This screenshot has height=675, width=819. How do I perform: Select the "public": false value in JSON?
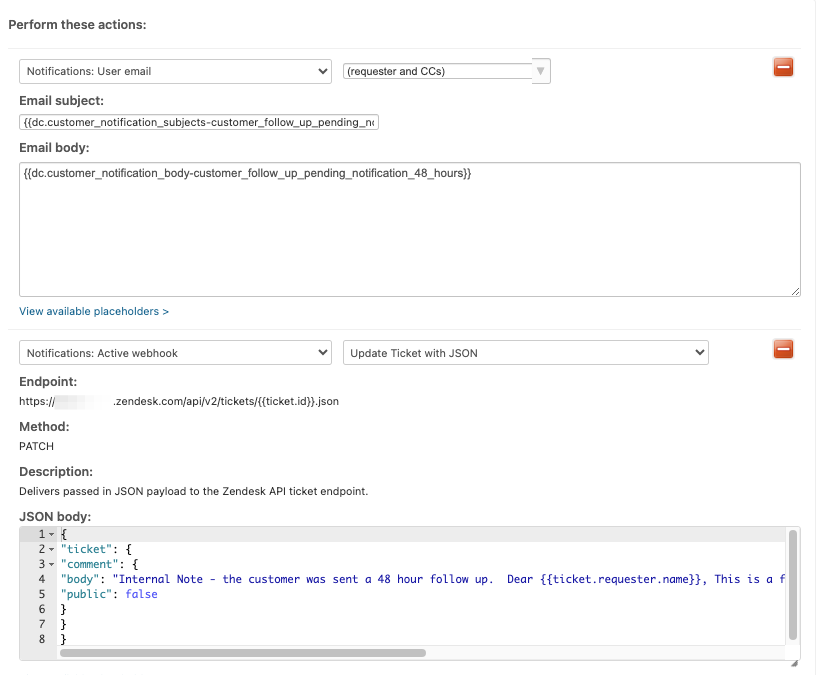tap(141, 594)
